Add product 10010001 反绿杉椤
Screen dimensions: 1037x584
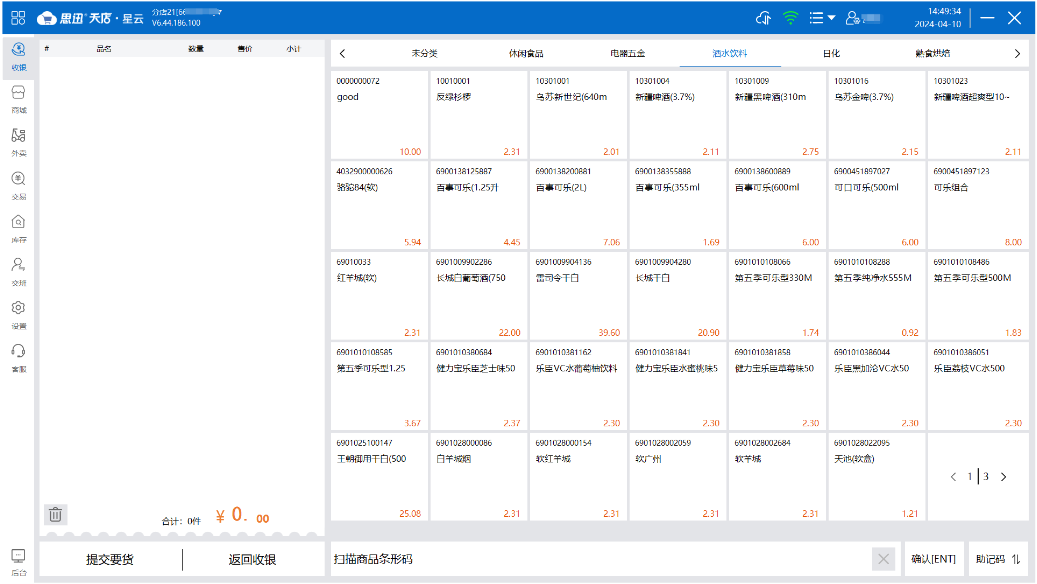point(479,115)
